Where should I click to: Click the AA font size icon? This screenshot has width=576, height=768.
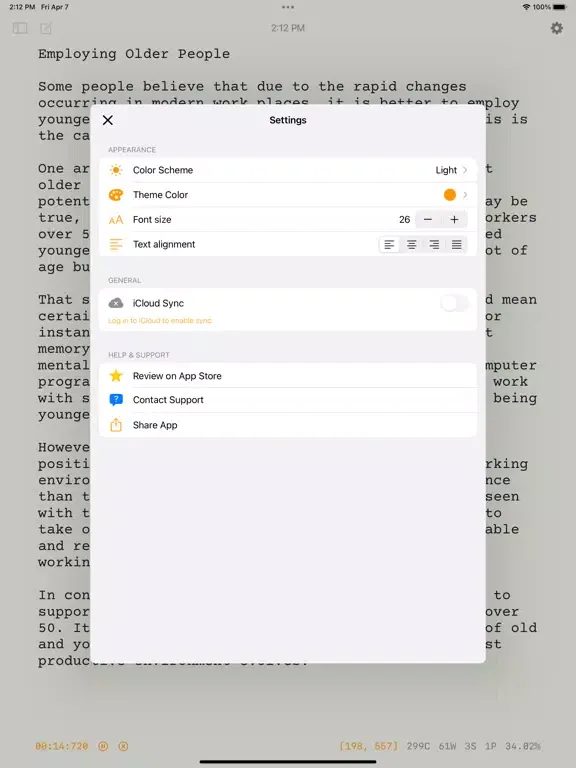116,220
